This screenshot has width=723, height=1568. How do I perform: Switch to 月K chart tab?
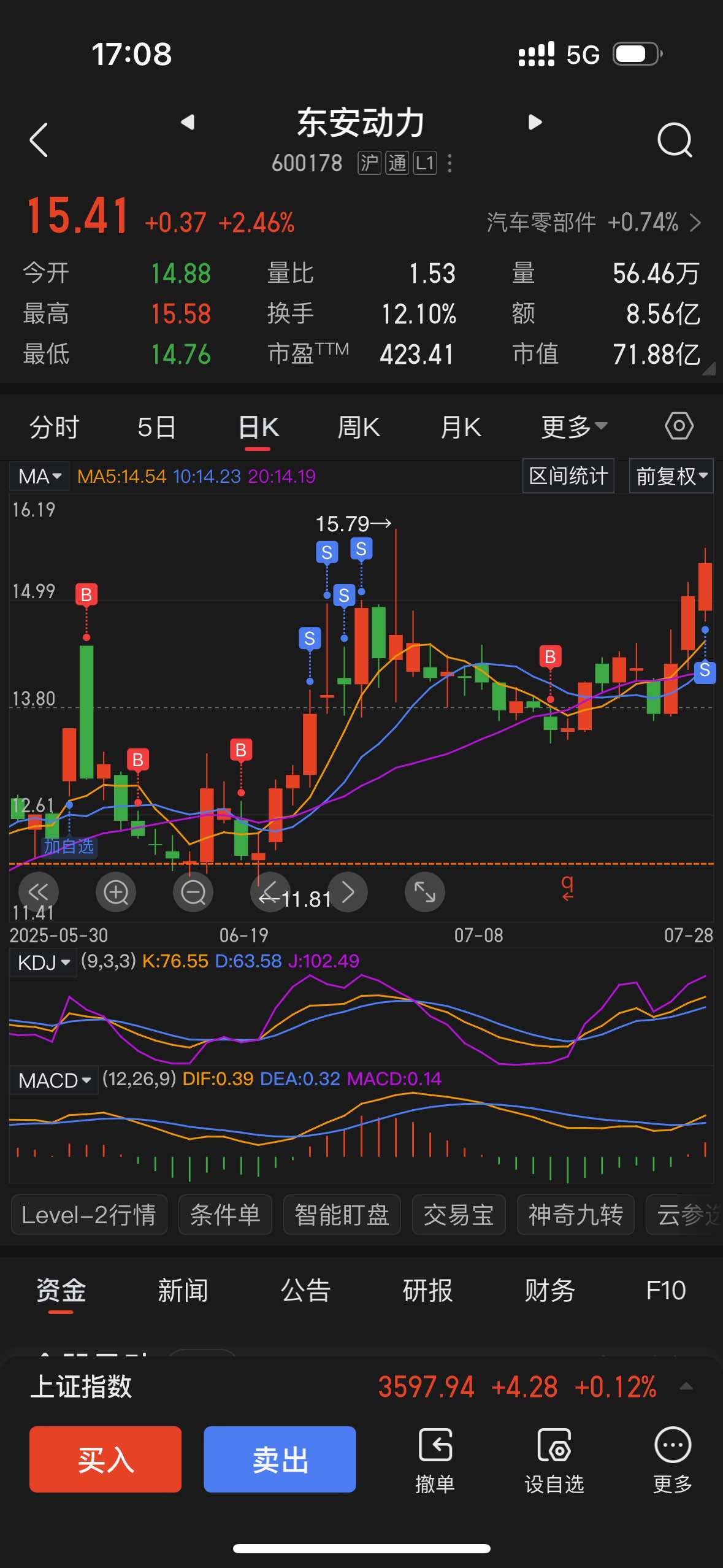tap(461, 427)
